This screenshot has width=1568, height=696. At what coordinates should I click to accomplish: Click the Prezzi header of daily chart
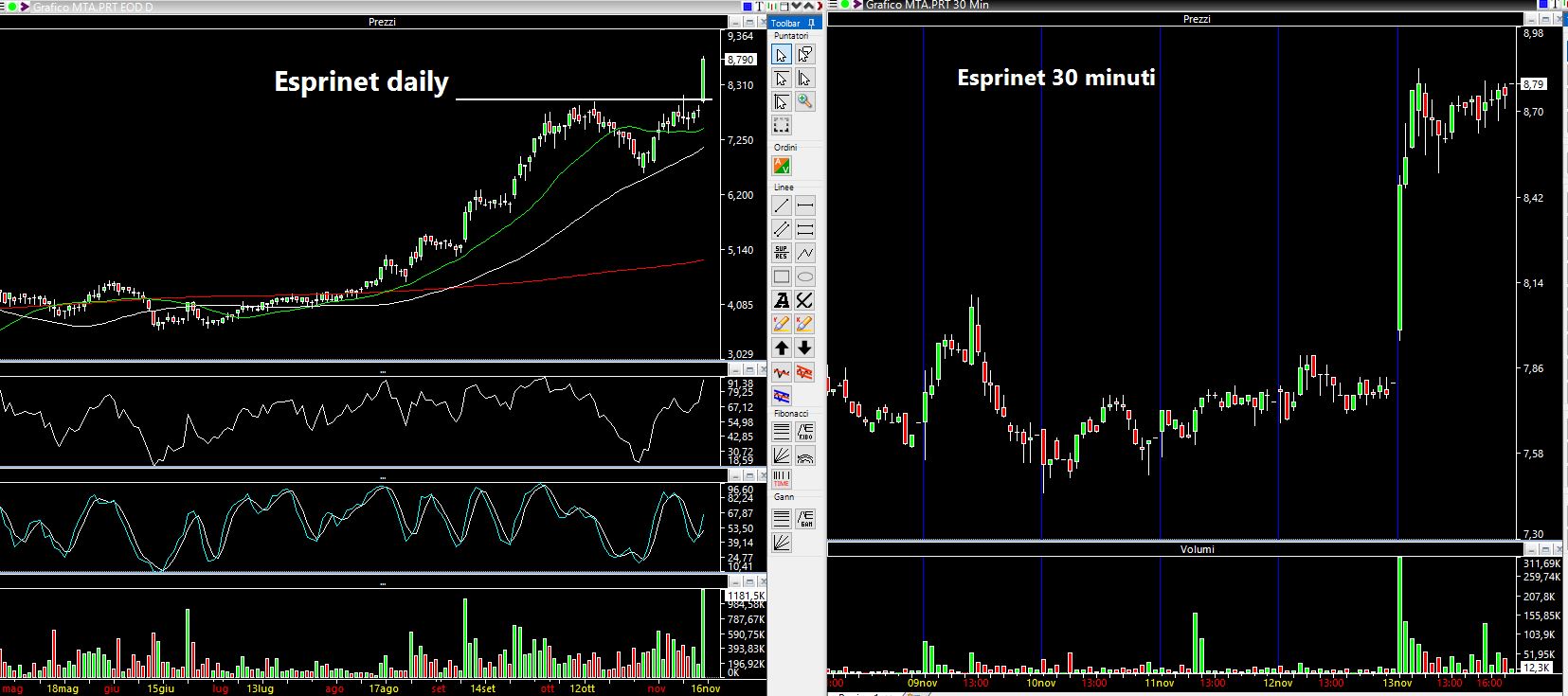382,22
